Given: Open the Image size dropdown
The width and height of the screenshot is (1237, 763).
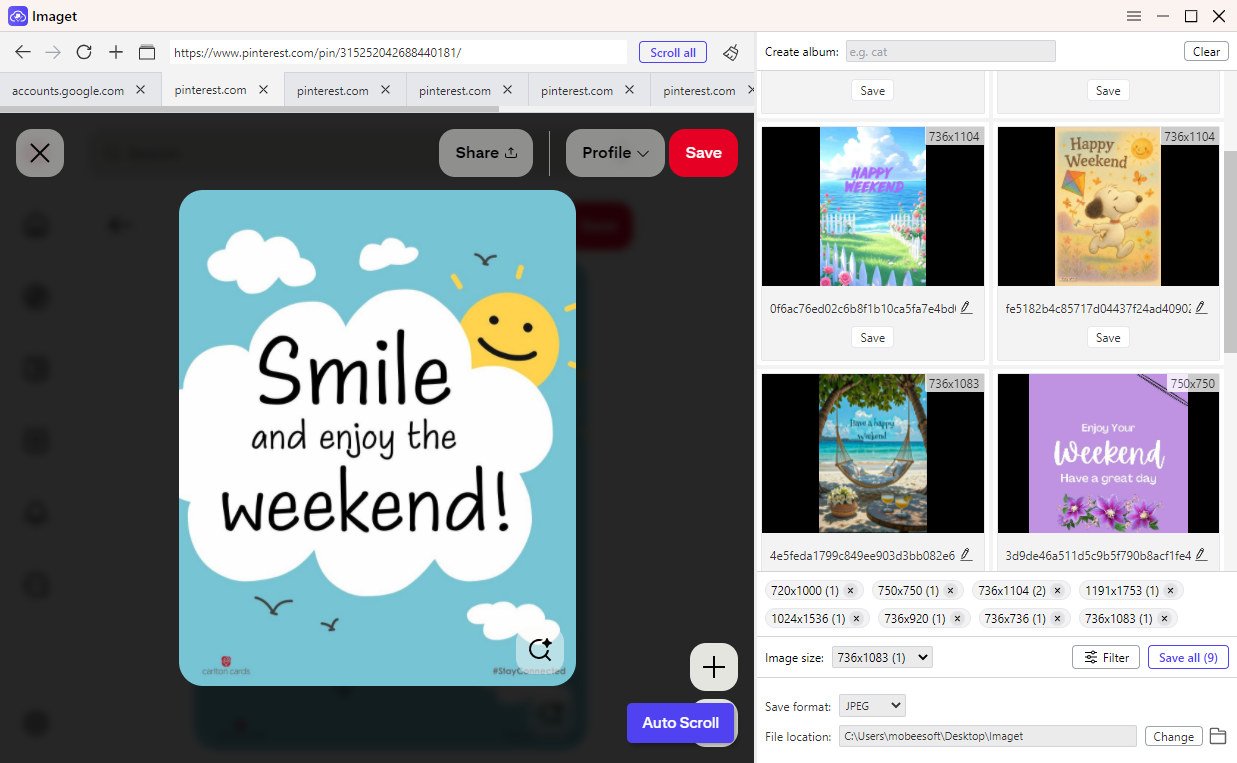Looking at the screenshot, I should [x=882, y=657].
